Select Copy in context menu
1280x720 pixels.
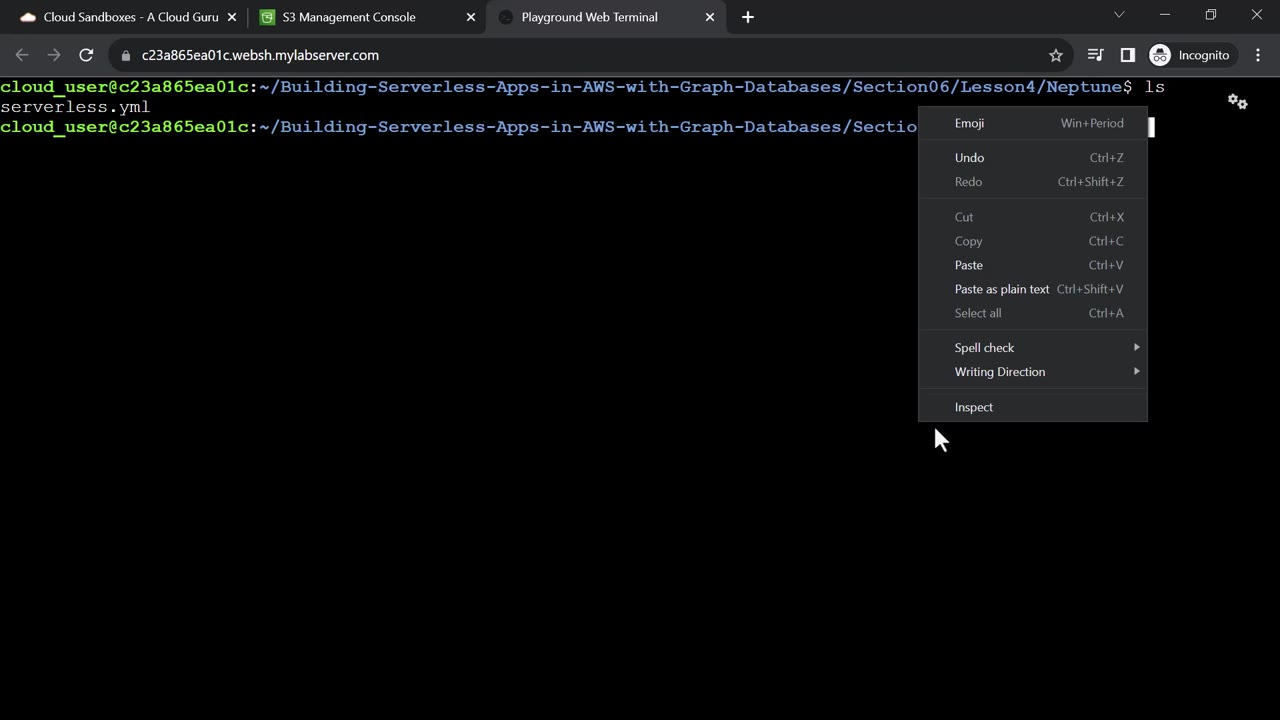[x=1033, y=241]
